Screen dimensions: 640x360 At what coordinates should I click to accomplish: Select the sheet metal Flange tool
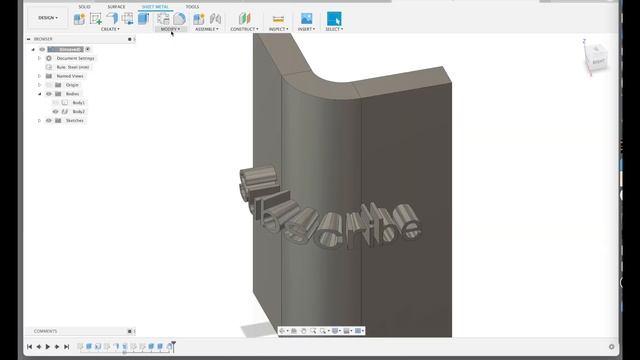coord(112,18)
